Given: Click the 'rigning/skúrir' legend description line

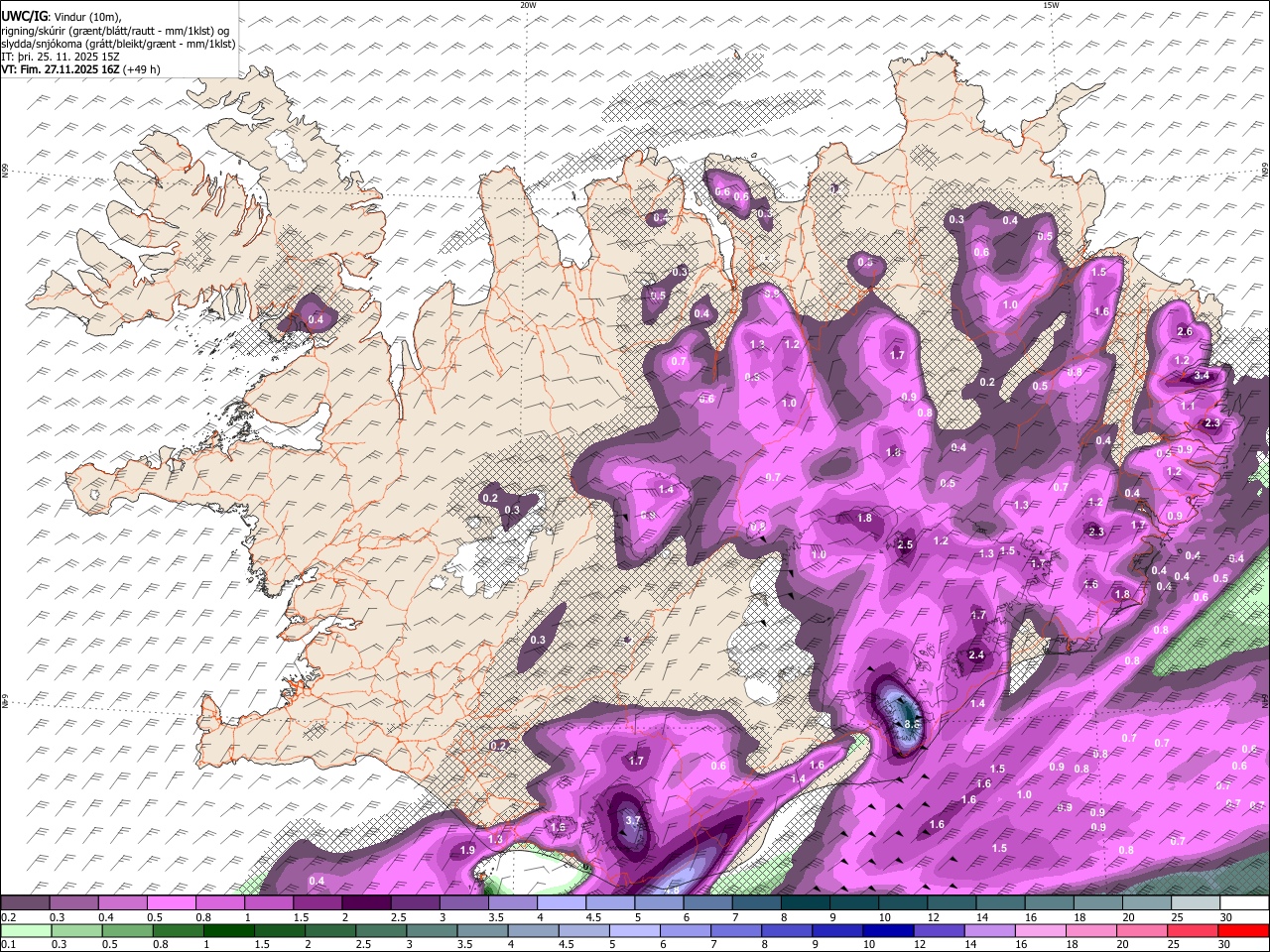Looking at the screenshot, I should tap(115, 30).
